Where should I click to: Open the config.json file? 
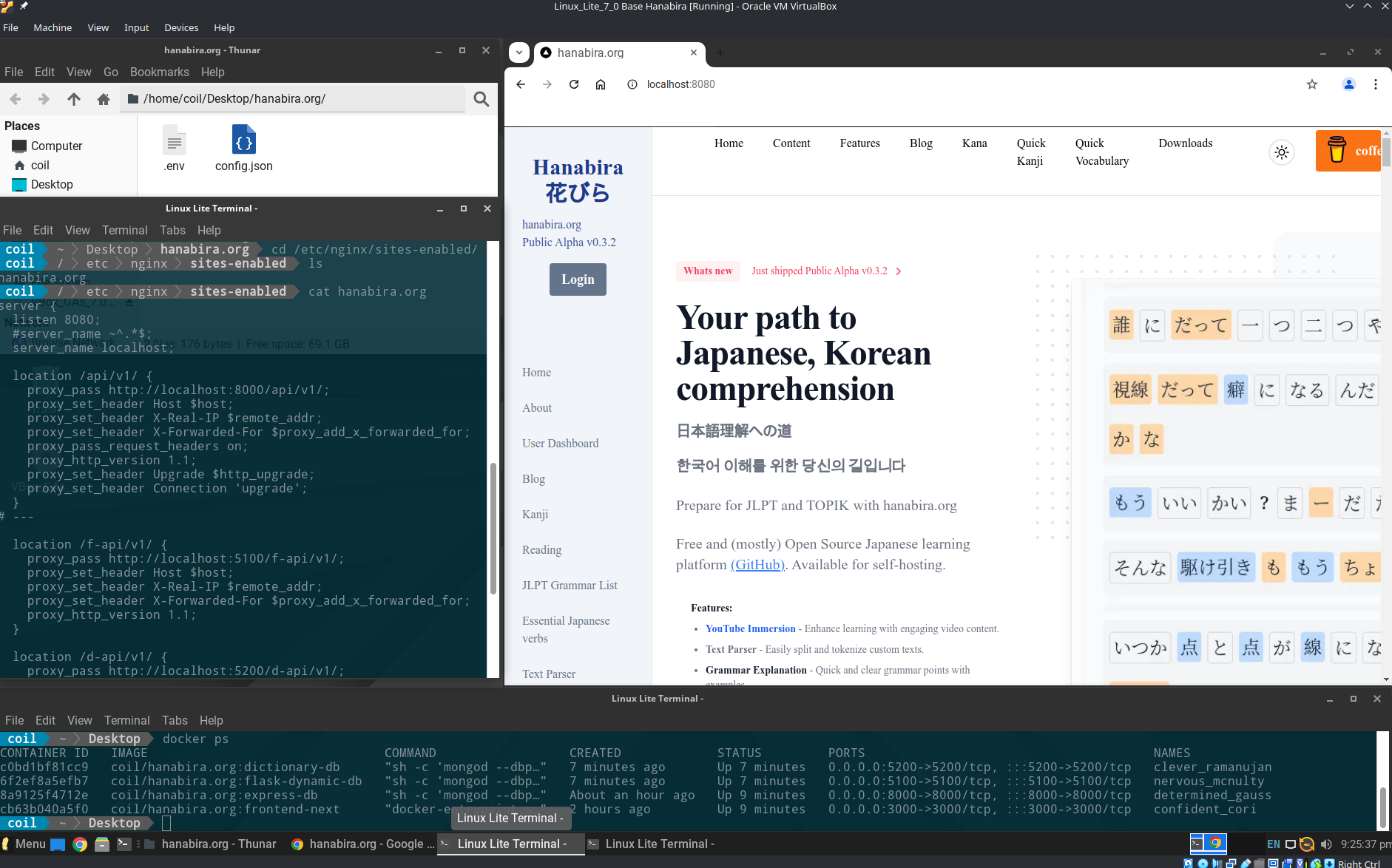pyautogui.click(x=243, y=148)
